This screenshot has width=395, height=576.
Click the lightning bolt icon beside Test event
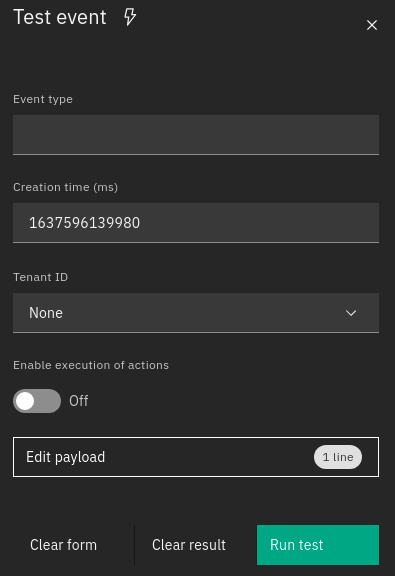tap(130, 17)
